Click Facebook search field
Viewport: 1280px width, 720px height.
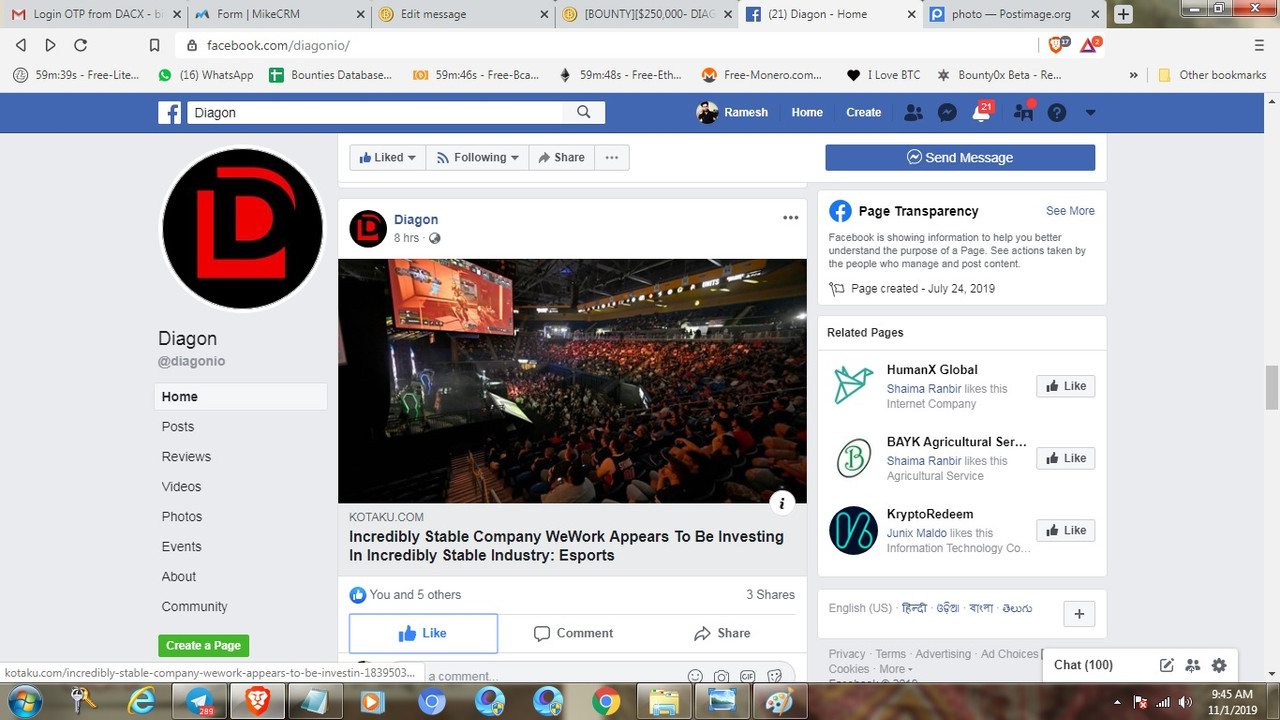(375, 112)
